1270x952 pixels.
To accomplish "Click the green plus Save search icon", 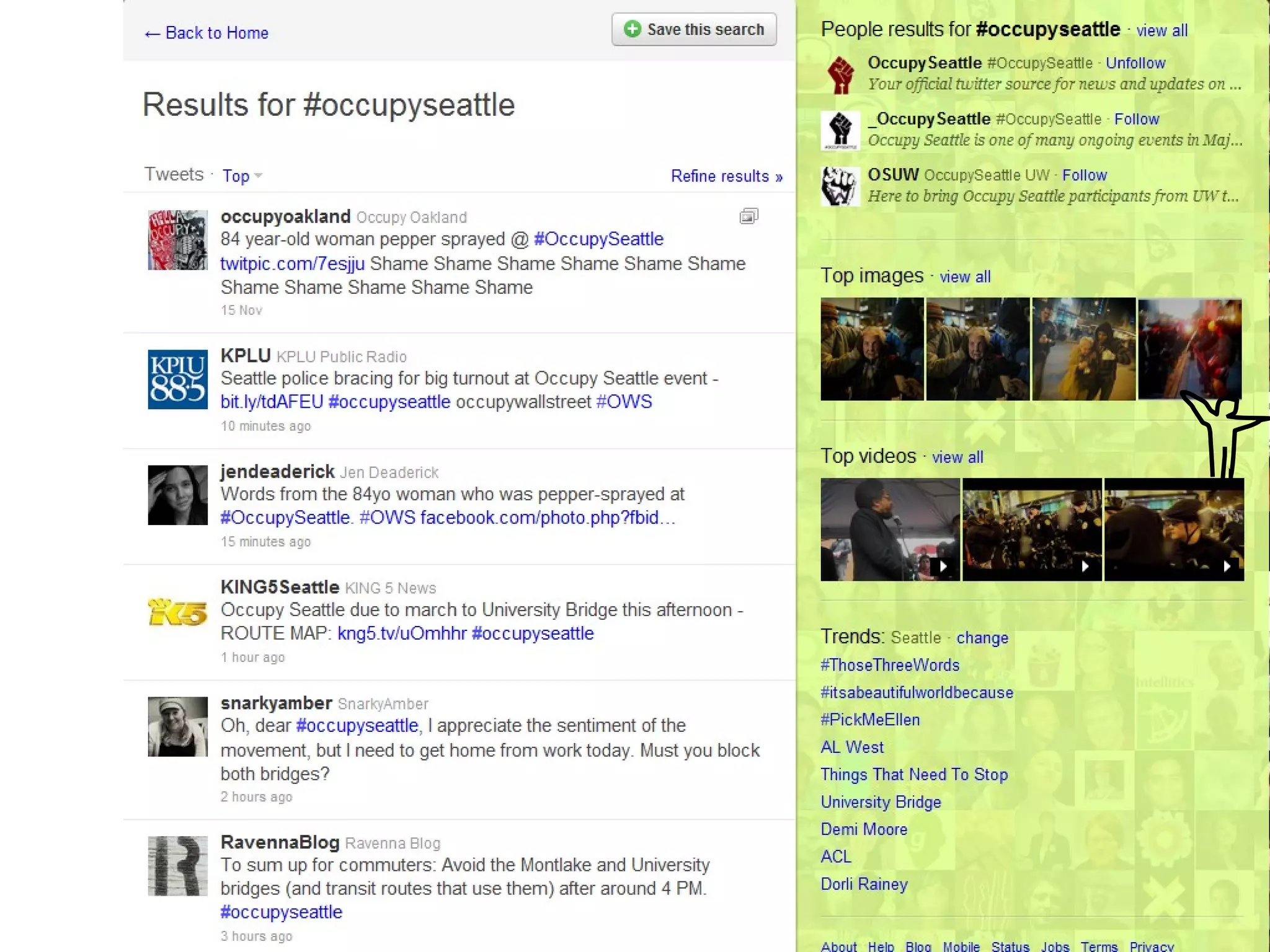I will pyautogui.click(x=632, y=29).
